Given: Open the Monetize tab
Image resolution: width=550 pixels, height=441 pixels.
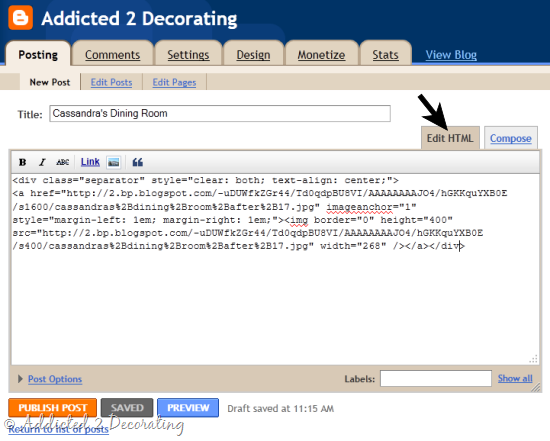Looking at the screenshot, I should pyautogui.click(x=321, y=55).
